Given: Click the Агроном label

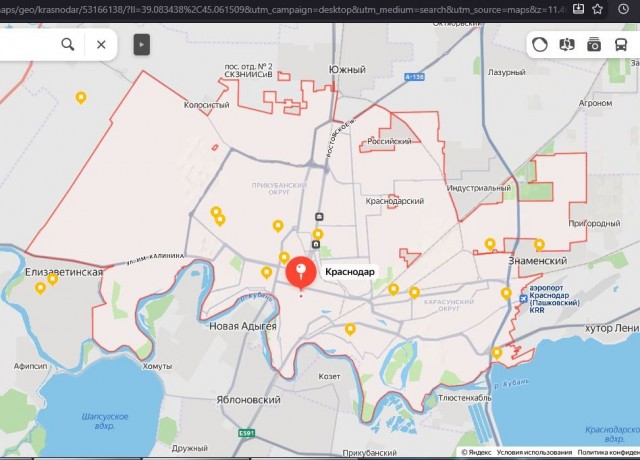Looking at the screenshot, I should [x=596, y=103].
